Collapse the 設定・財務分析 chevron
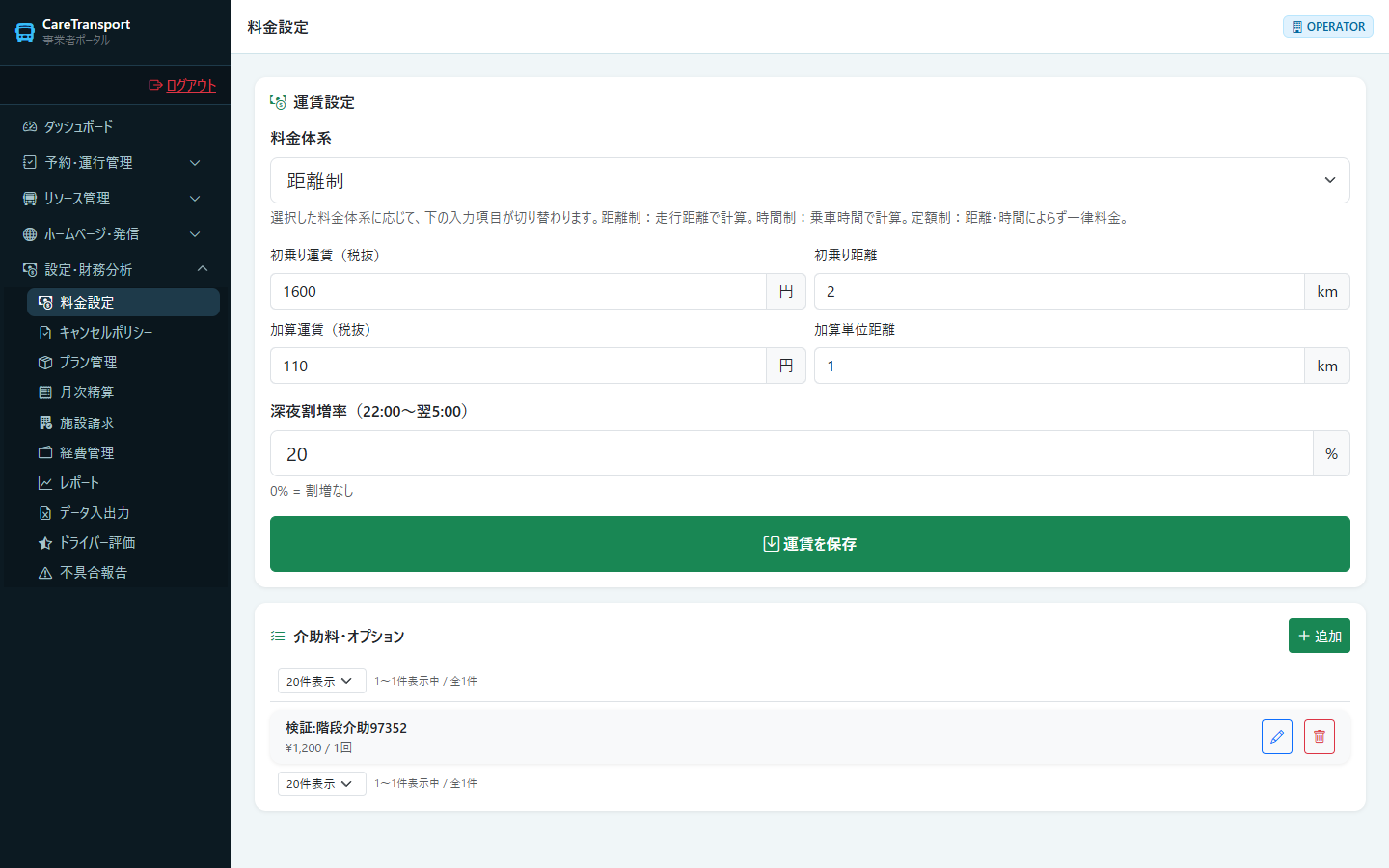 point(203,269)
